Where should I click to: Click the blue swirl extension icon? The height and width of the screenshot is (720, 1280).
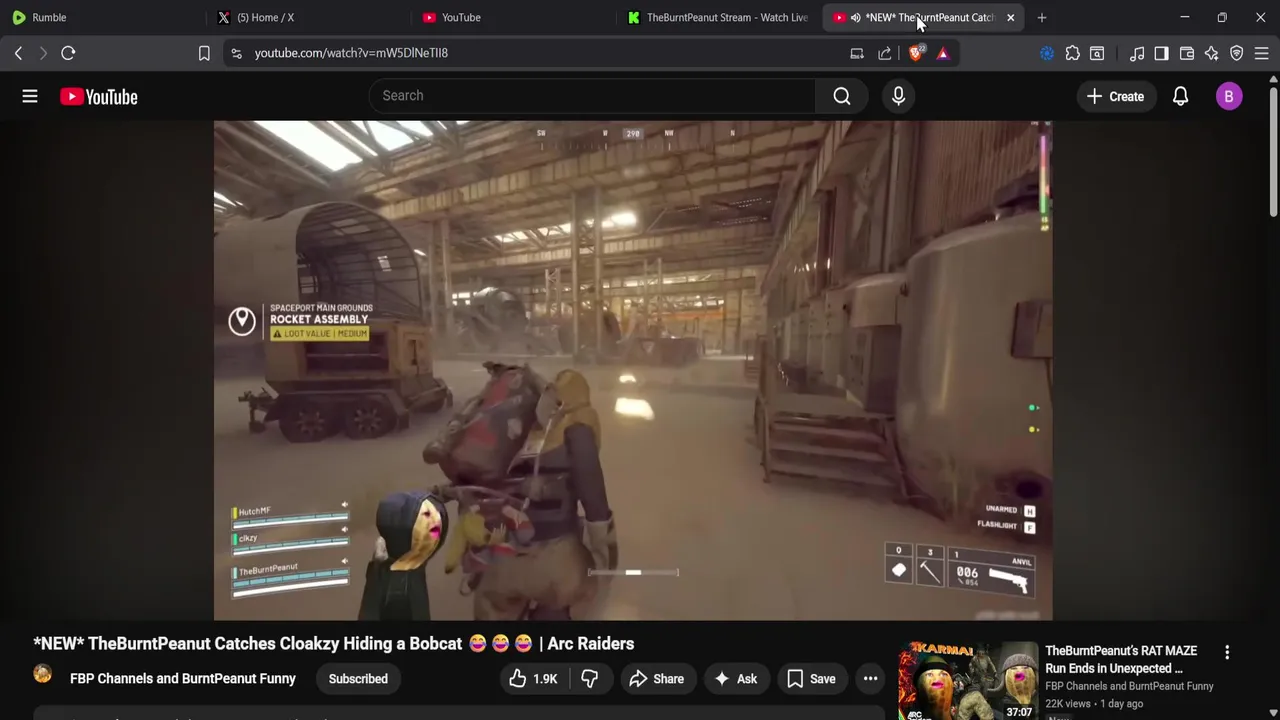click(1047, 53)
